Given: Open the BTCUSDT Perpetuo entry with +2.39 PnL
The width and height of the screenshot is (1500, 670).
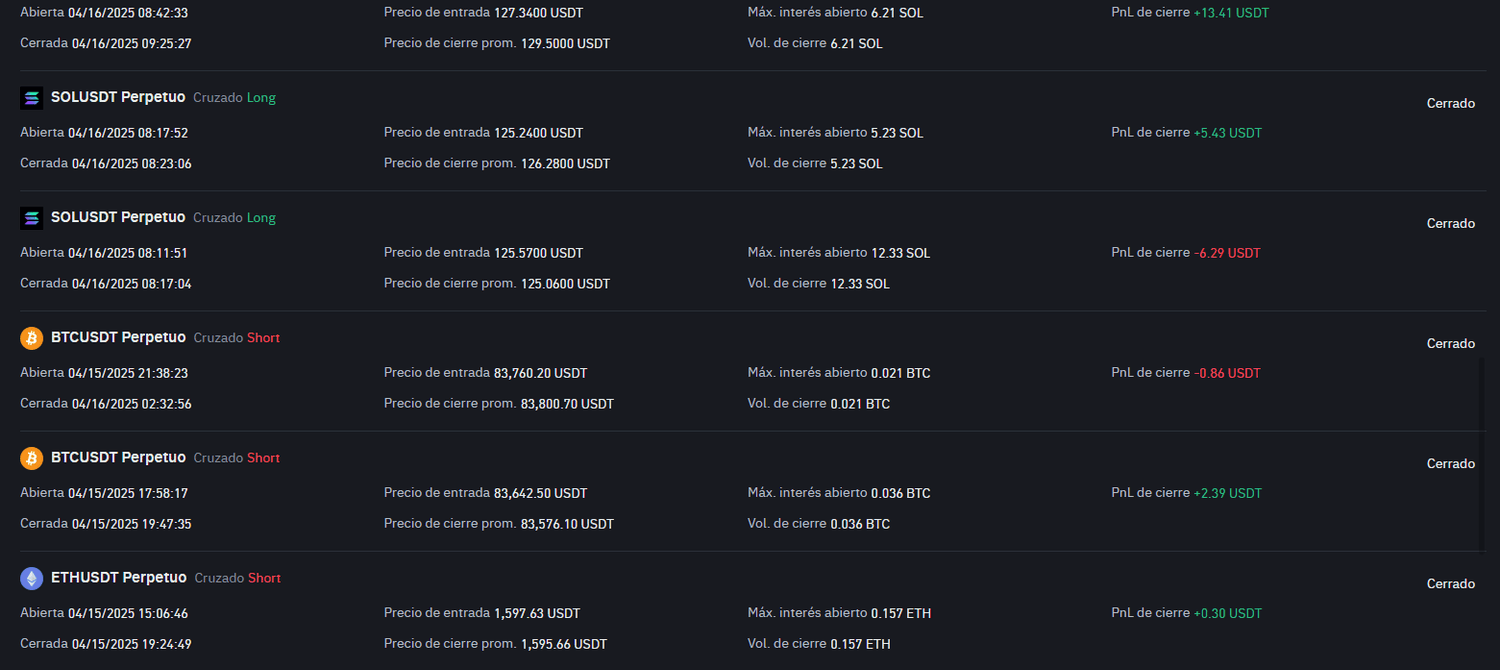Looking at the screenshot, I should [x=118, y=457].
